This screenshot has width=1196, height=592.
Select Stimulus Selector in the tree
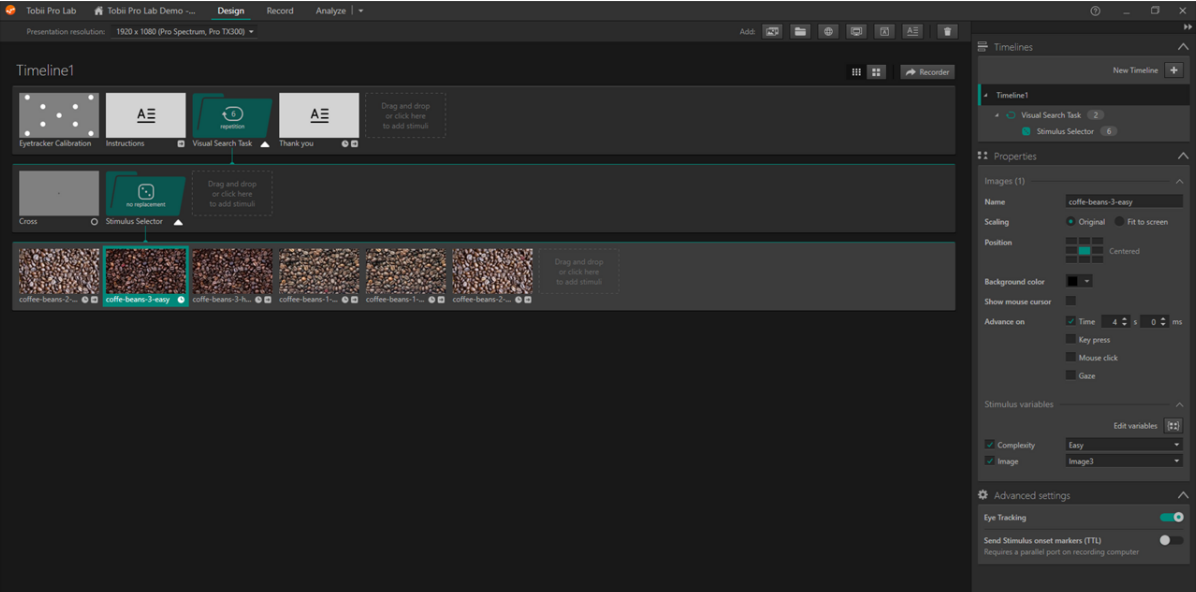point(1066,131)
